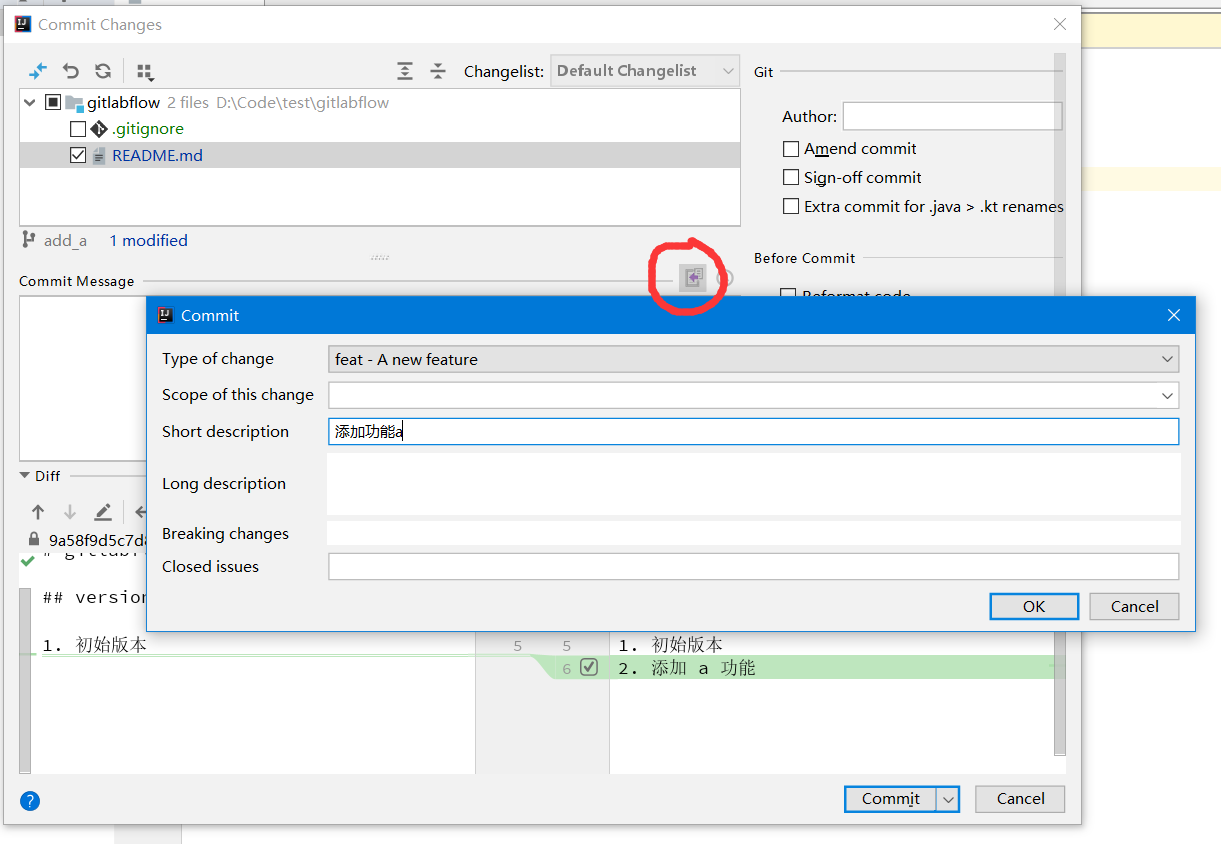Click the Collapse All icon
This screenshot has height=844, width=1221.
tap(438, 71)
